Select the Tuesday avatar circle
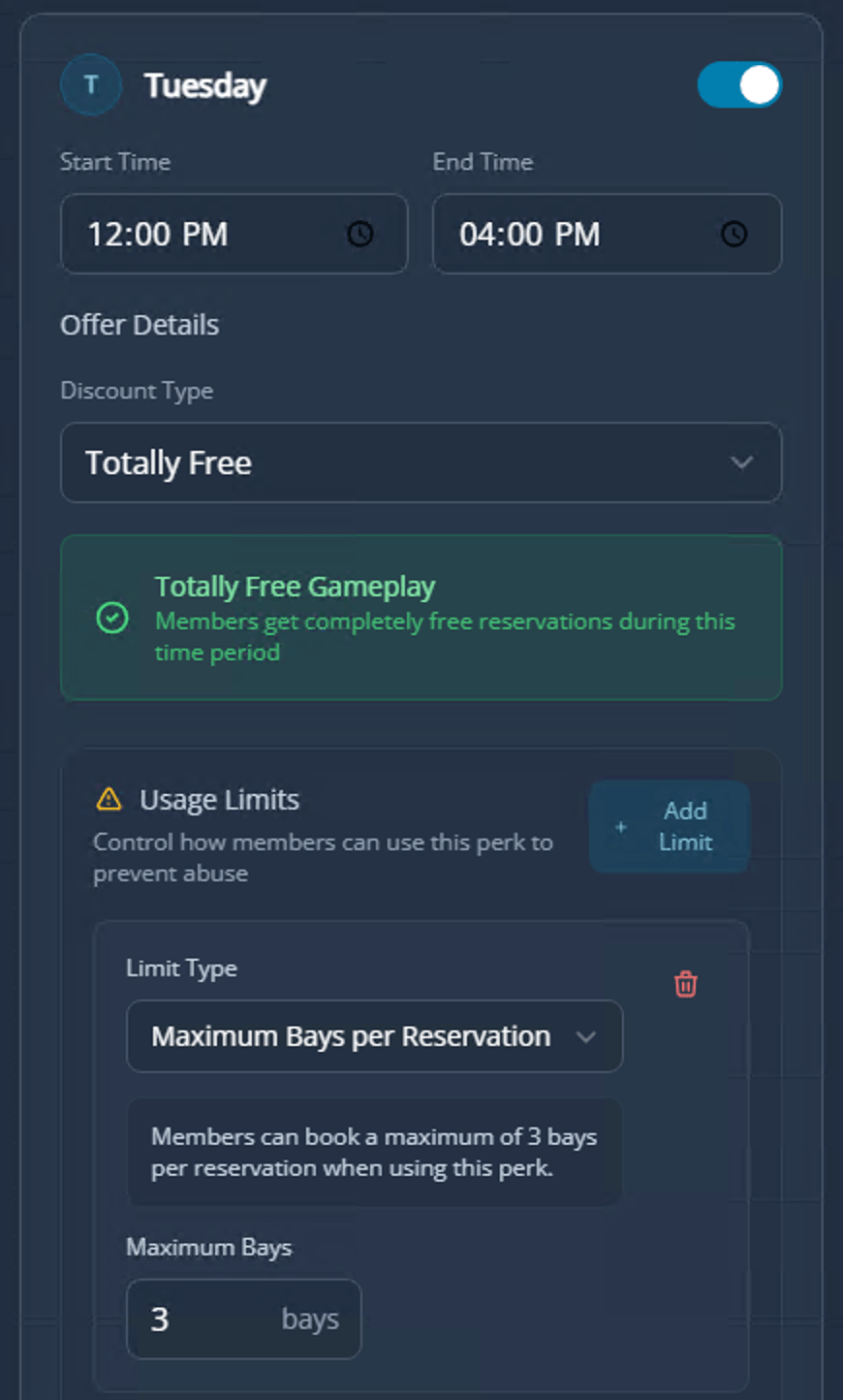This screenshot has width=843, height=1400. (x=90, y=84)
